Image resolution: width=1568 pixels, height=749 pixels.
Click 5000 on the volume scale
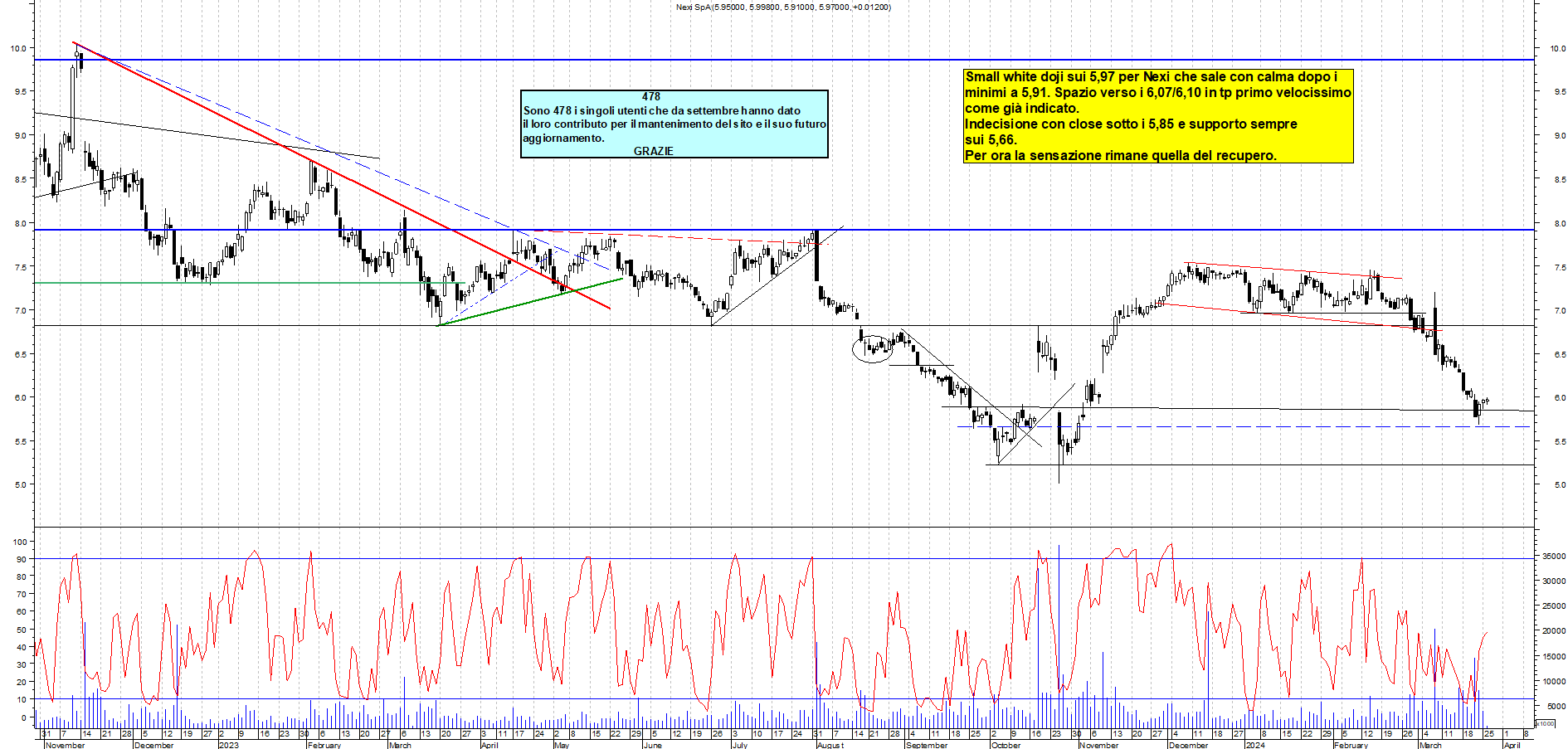pos(1556,707)
